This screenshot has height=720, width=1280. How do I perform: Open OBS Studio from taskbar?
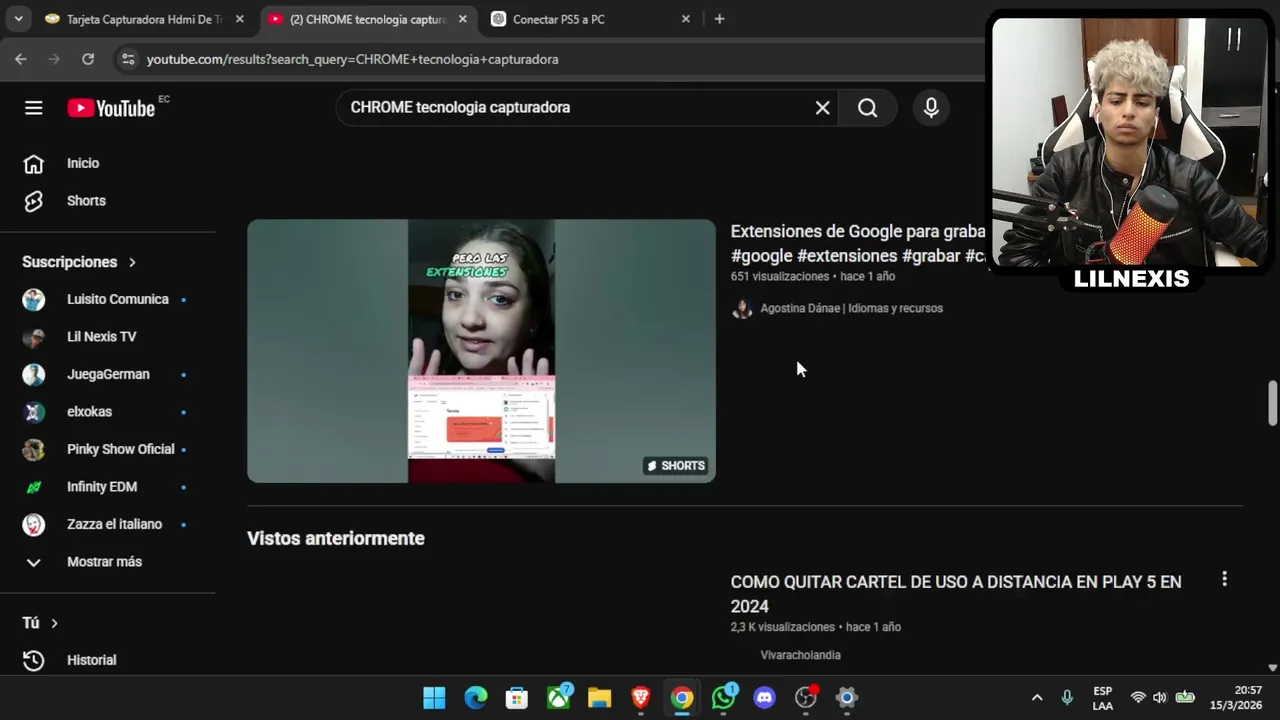806,698
